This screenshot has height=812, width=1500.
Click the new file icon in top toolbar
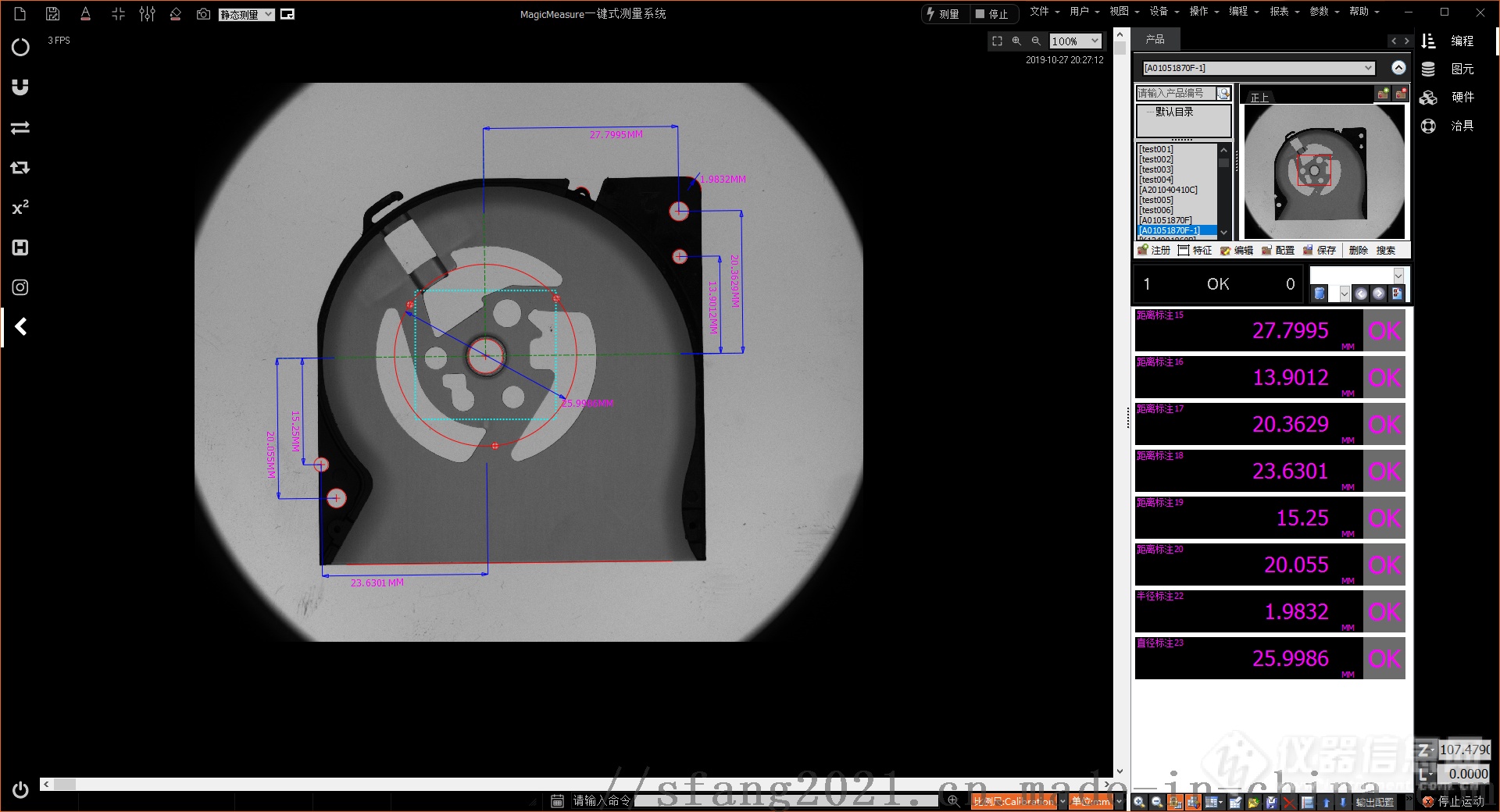[x=20, y=14]
